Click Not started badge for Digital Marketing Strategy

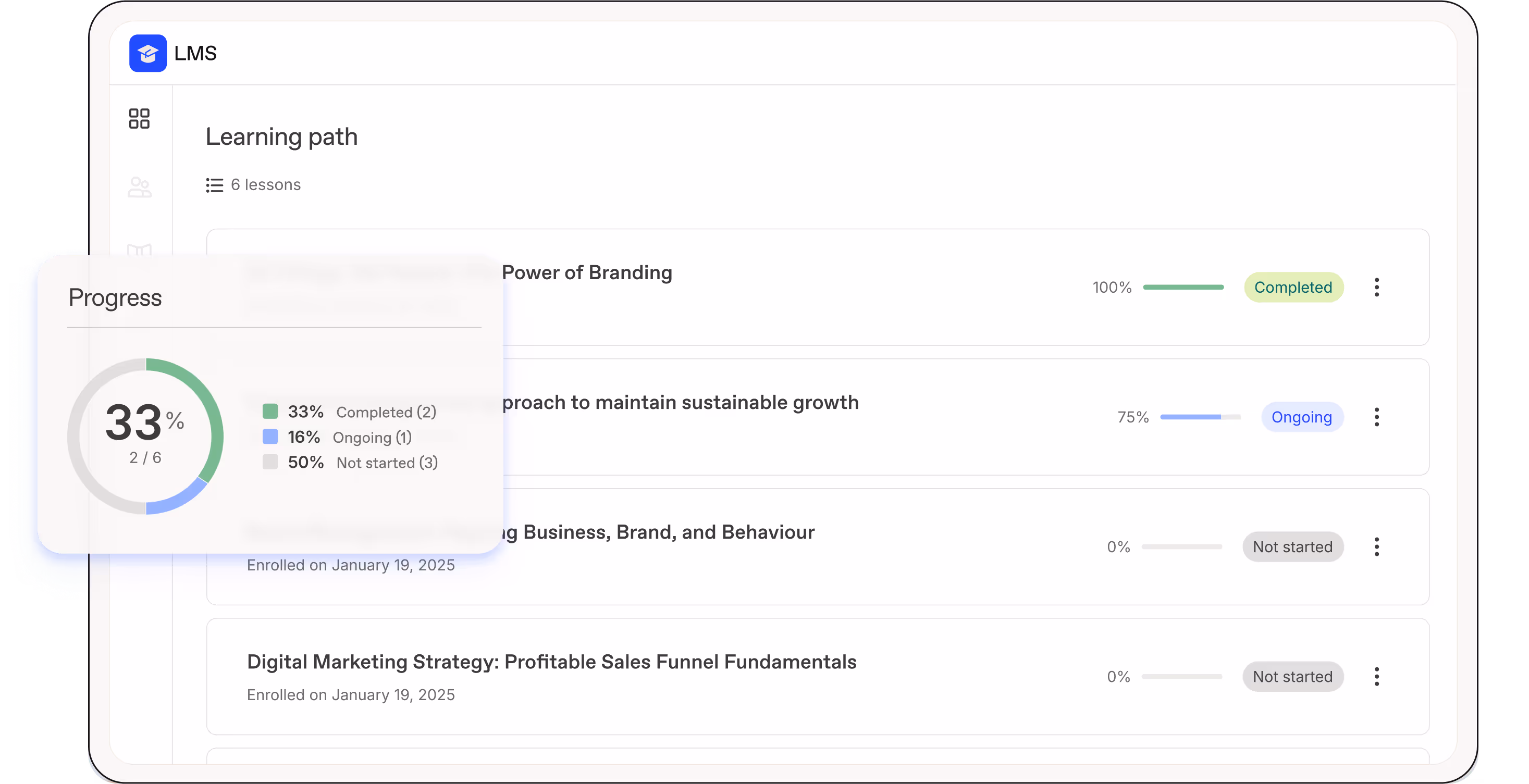[1293, 677]
